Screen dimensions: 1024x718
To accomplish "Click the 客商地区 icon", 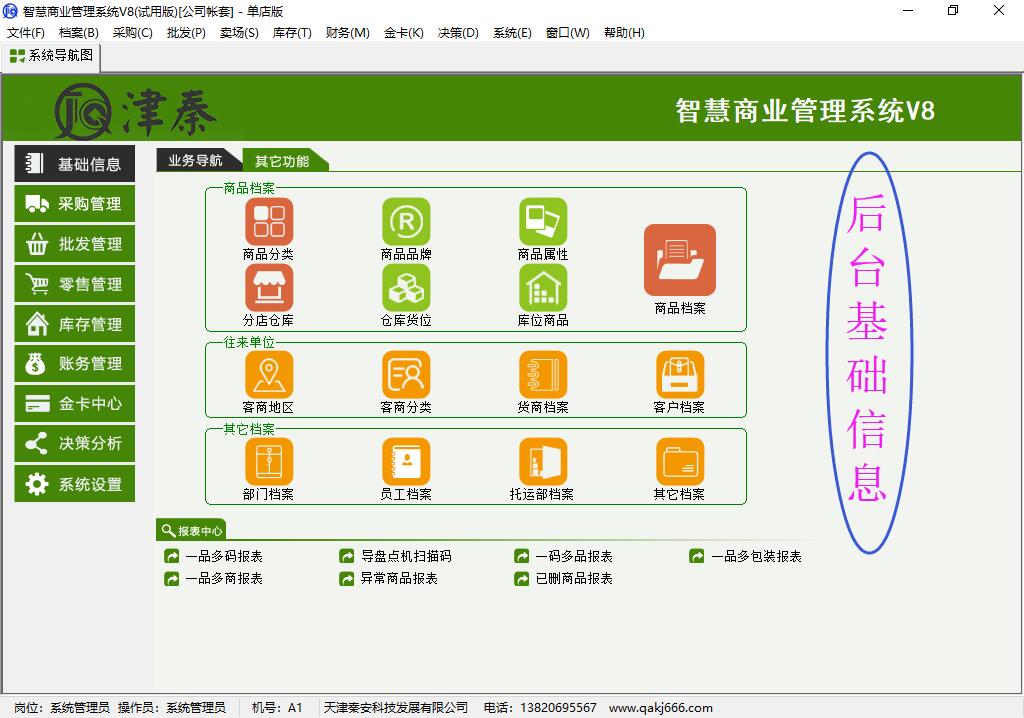I will coord(268,375).
